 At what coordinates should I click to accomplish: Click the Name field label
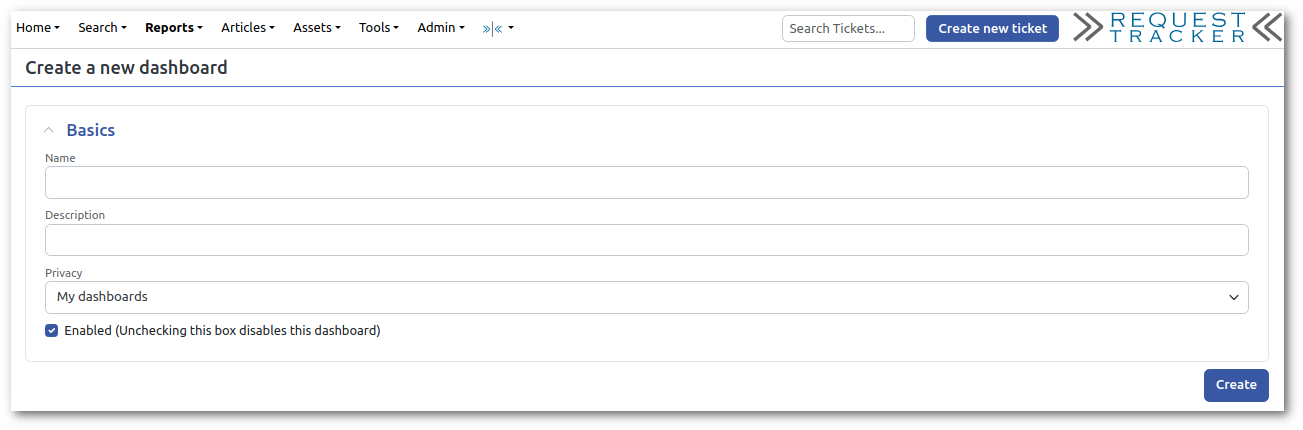(60, 158)
